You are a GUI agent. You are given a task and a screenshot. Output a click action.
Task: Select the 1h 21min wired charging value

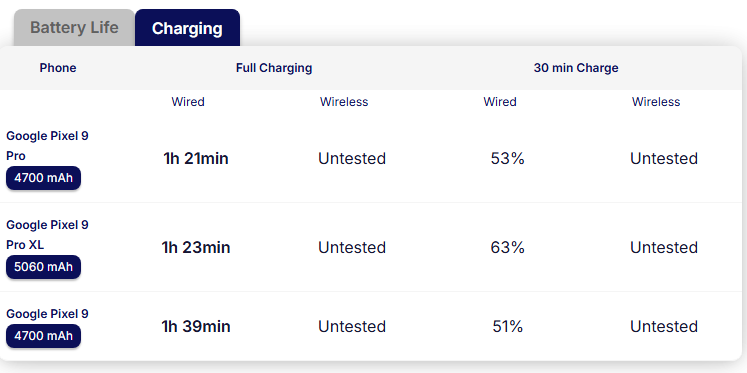[196, 158]
